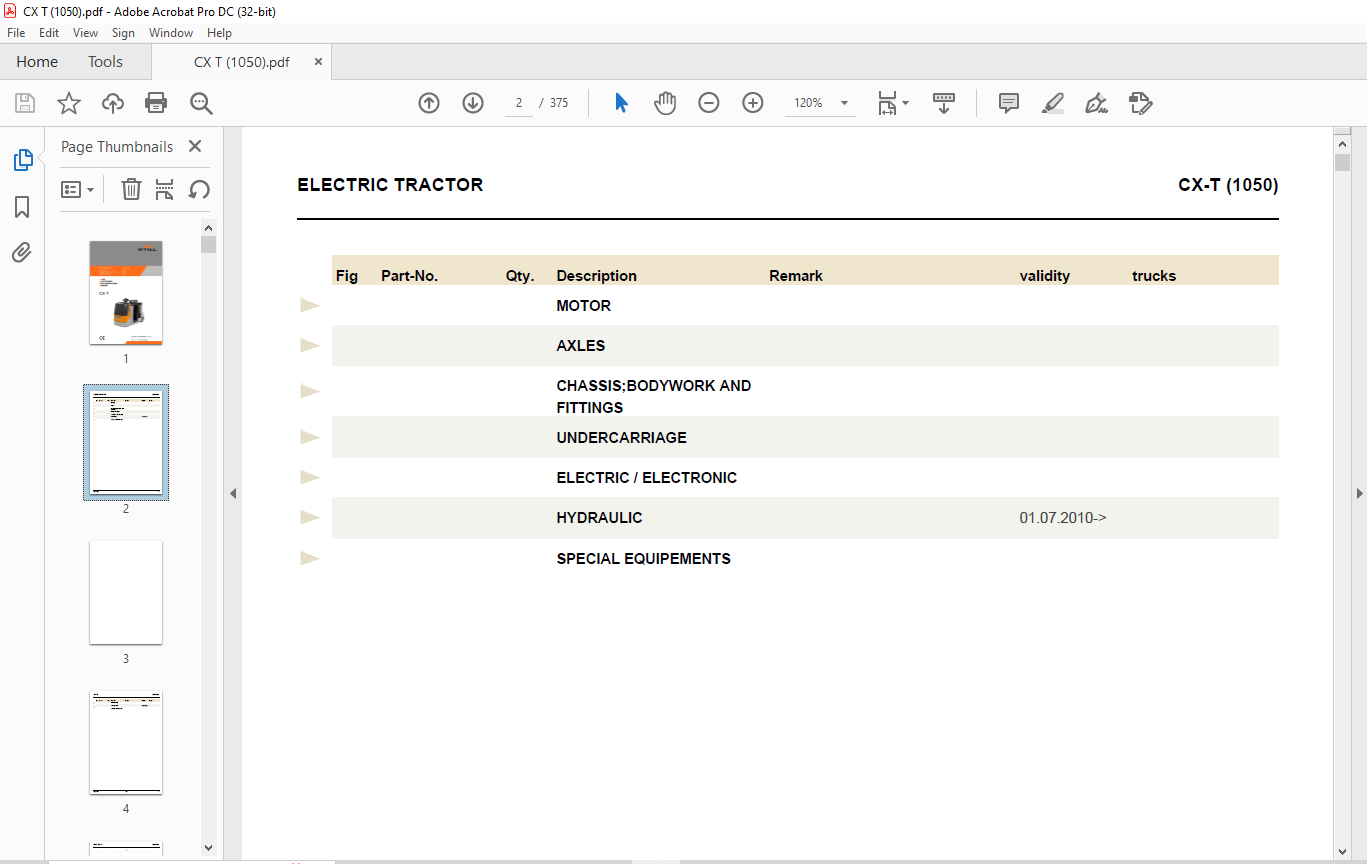Activate the hand pan tool

point(665,103)
